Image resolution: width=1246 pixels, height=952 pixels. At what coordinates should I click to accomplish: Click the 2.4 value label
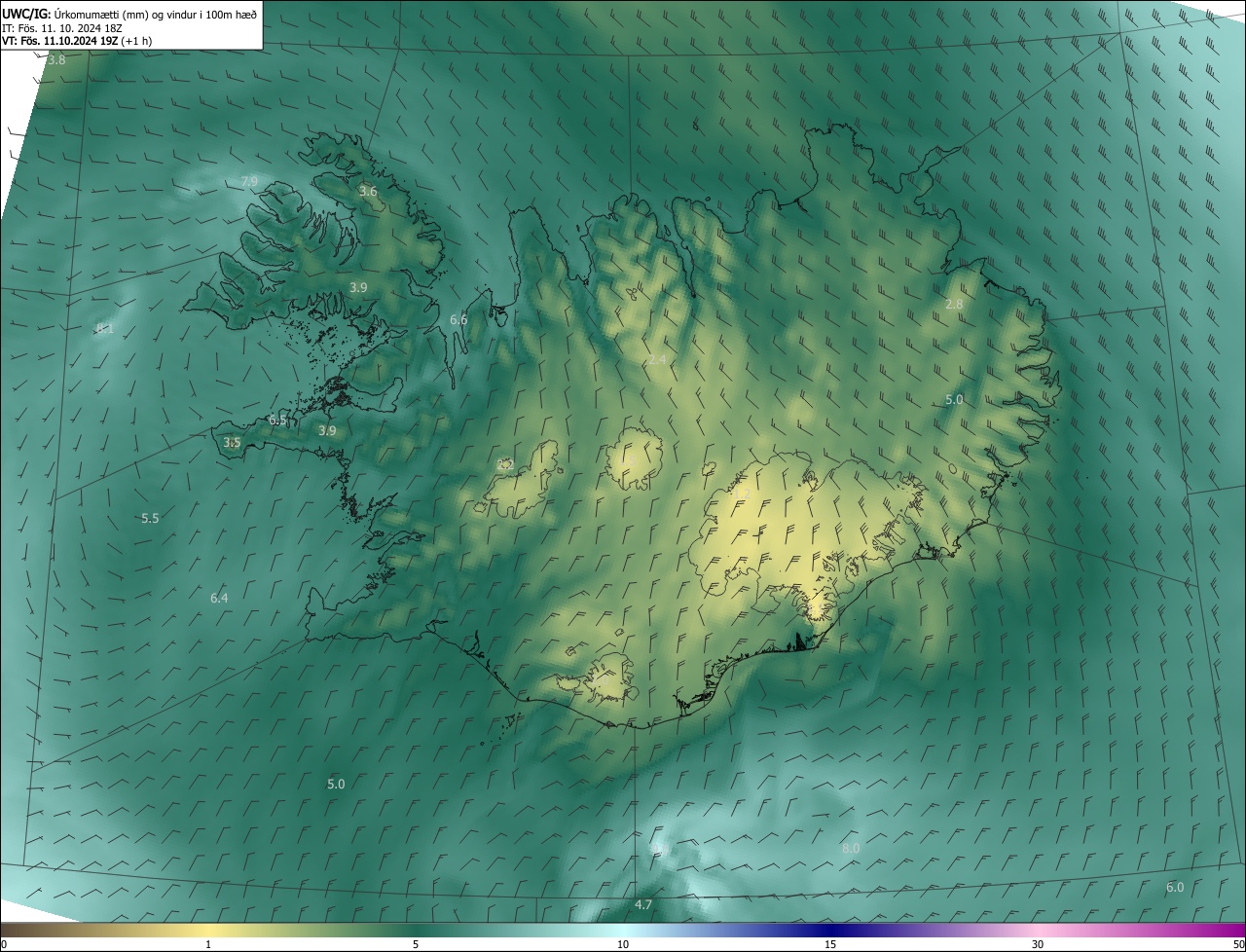[x=657, y=360]
